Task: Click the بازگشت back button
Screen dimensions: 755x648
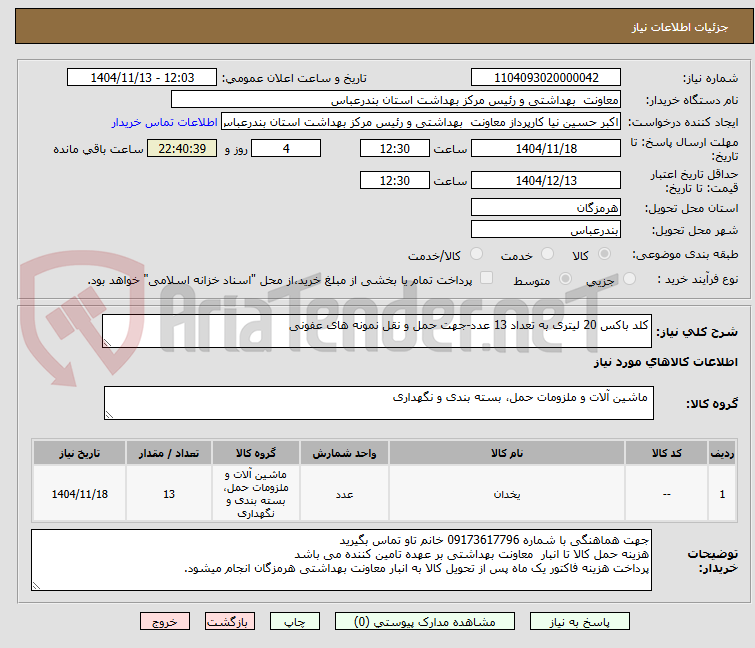Action: (x=230, y=622)
